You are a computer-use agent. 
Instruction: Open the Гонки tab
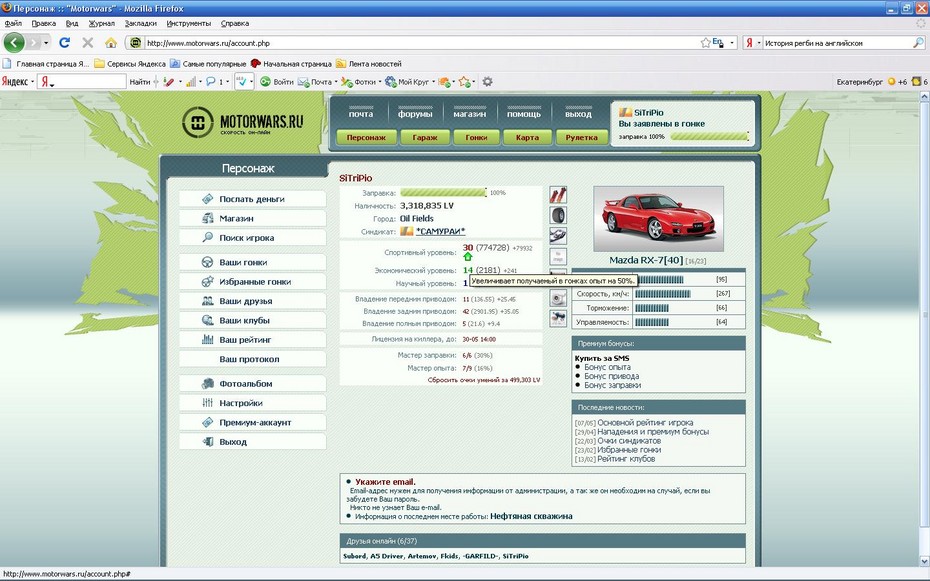pyautogui.click(x=476, y=138)
